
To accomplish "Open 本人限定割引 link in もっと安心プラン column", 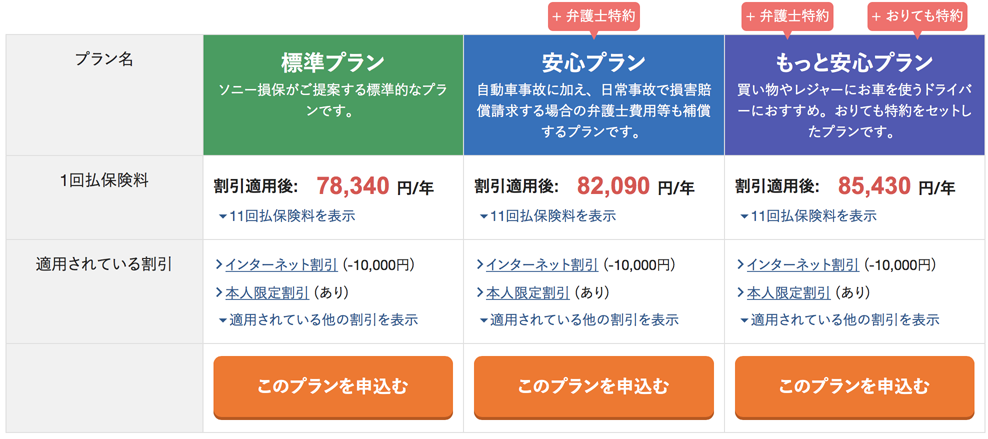I will 789,292.
